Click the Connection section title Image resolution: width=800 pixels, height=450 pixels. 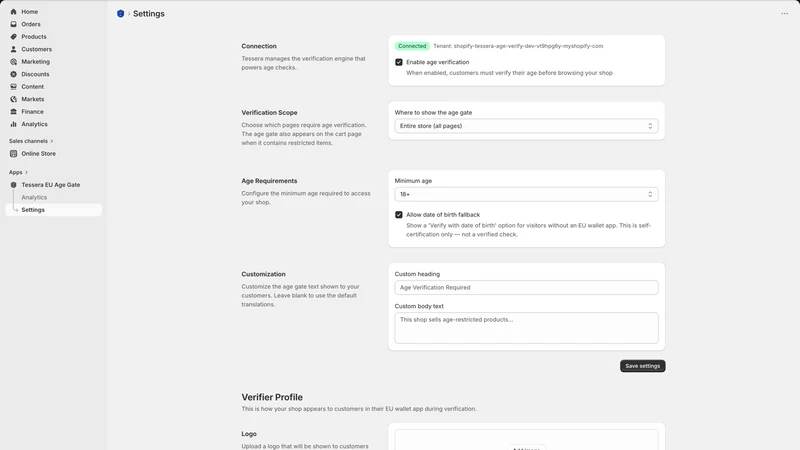[x=259, y=46]
